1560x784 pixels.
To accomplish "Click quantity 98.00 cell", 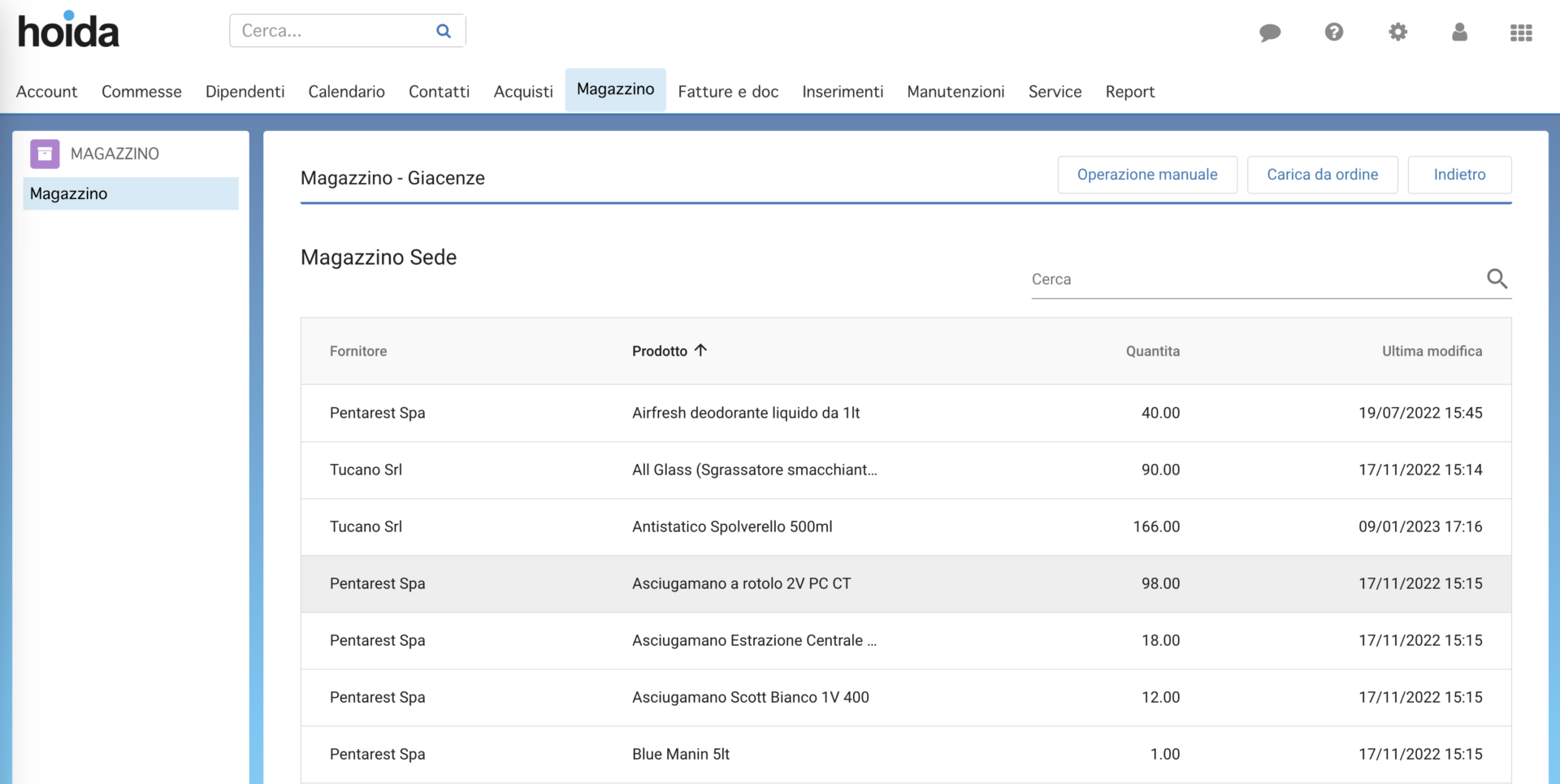I will click(1160, 583).
